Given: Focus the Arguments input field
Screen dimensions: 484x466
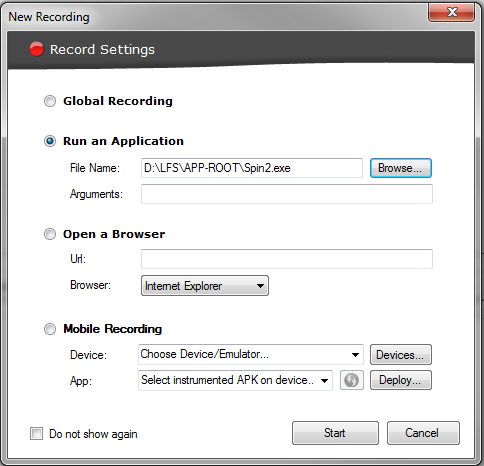Looking at the screenshot, I should coord(287,194).
